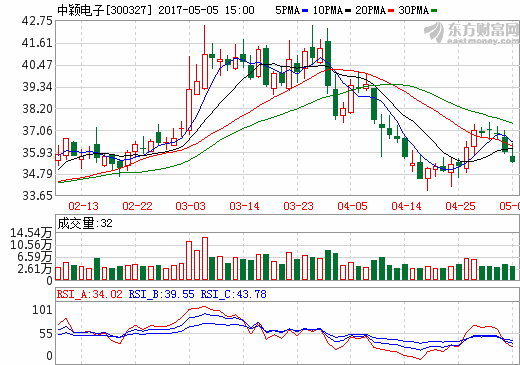Click the 35.93 price axis label

coord(37,153)
